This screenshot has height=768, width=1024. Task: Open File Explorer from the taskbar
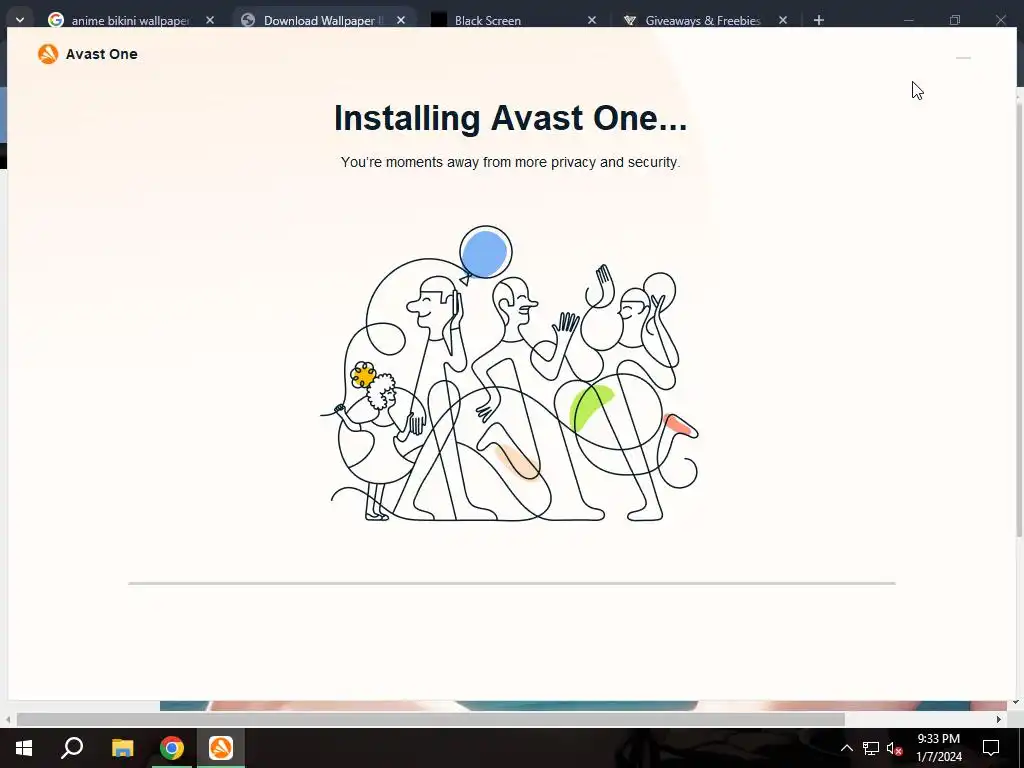tap(122, 748)
